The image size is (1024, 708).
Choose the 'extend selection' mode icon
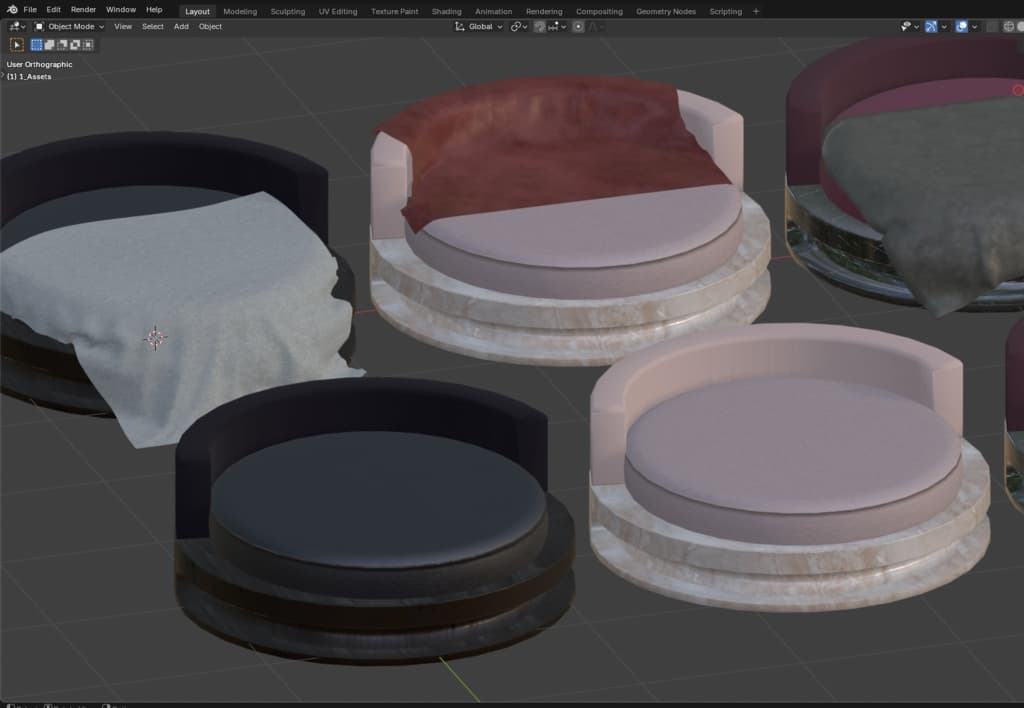50,44
